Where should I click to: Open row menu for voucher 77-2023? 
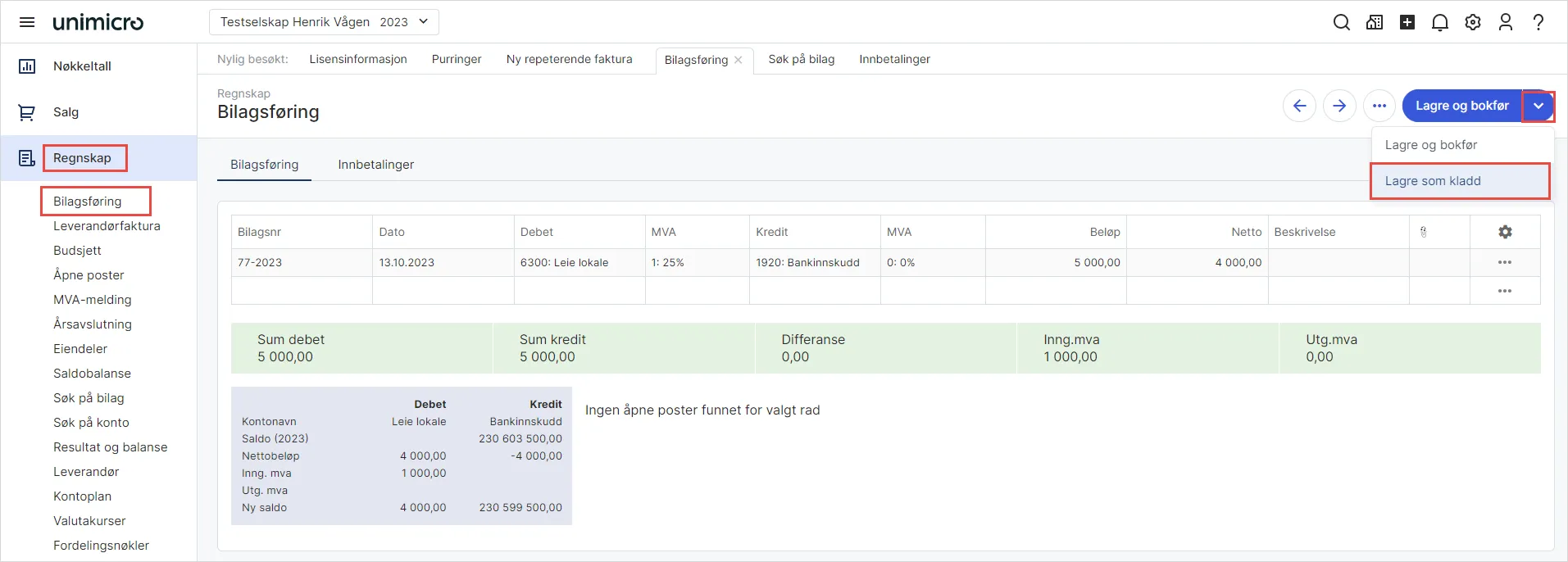(1505, 262)
